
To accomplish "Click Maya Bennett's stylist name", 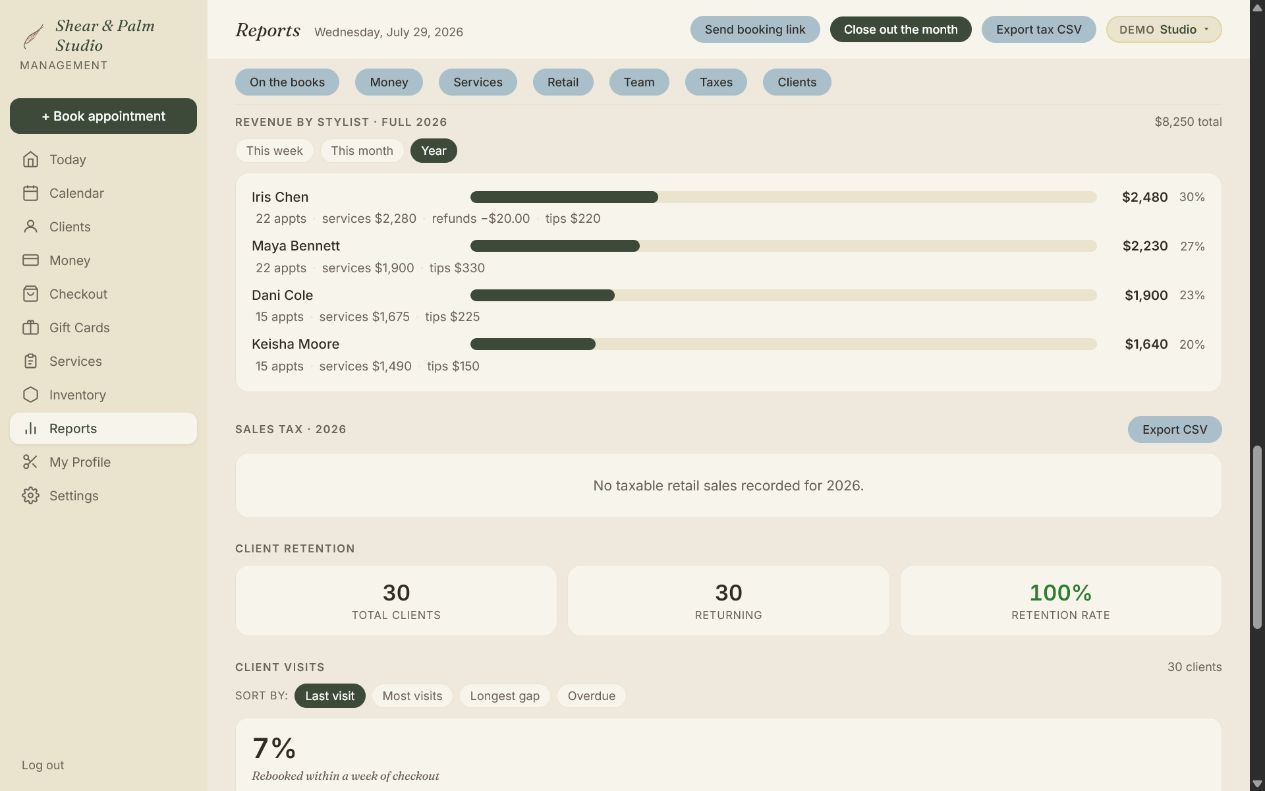I will (x=296, y=246).
